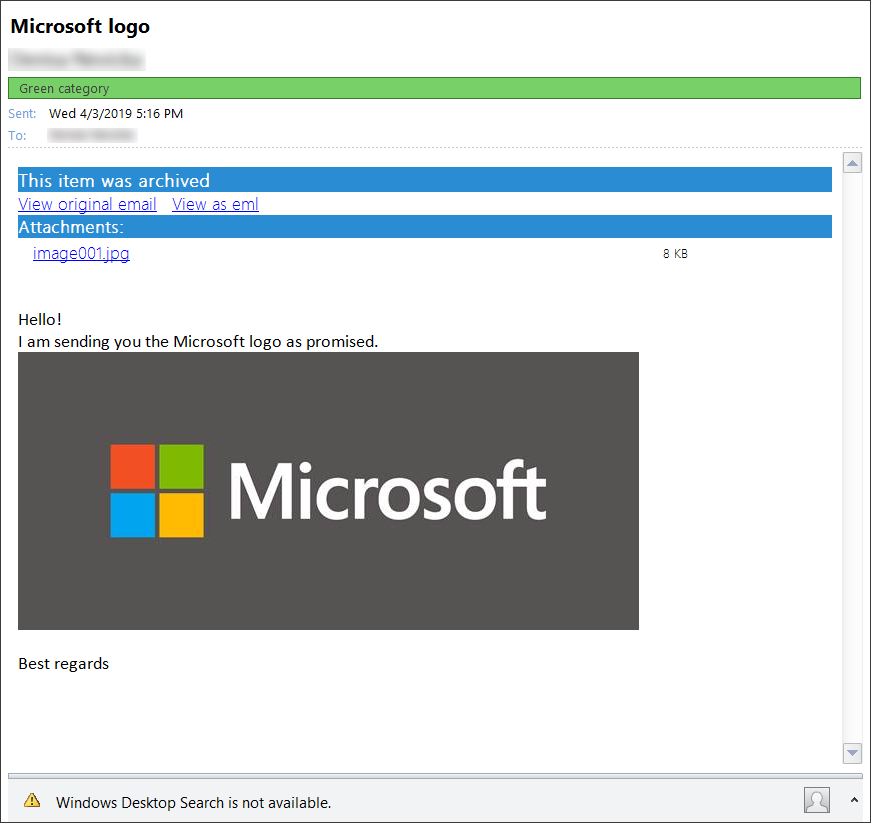Click the vertical scrollbar track
Viewport: 871px width, 823px height.
pyautogui.click(x=852, y=450)
